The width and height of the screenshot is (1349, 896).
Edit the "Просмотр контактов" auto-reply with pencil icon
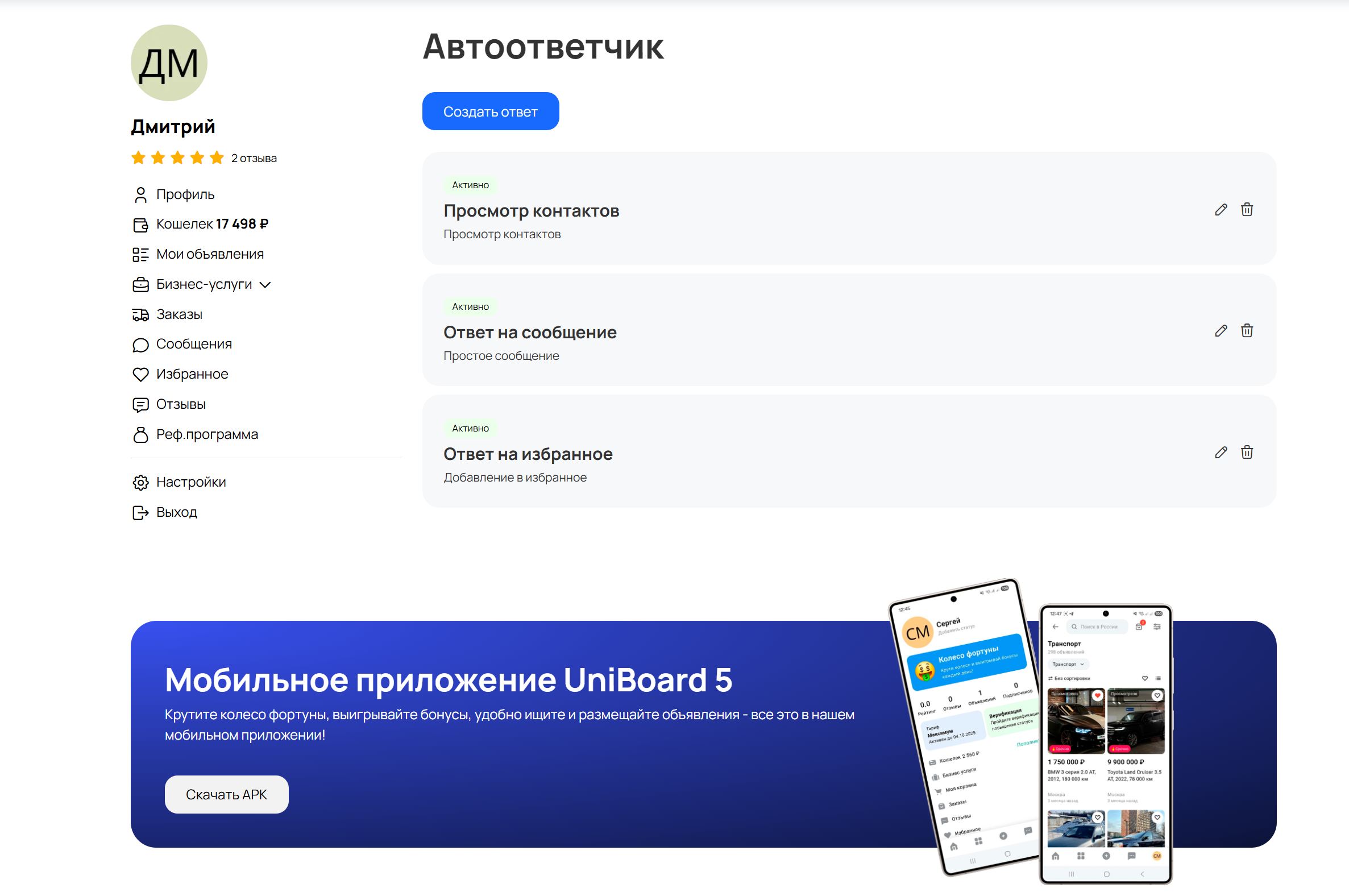point(1221,210)
